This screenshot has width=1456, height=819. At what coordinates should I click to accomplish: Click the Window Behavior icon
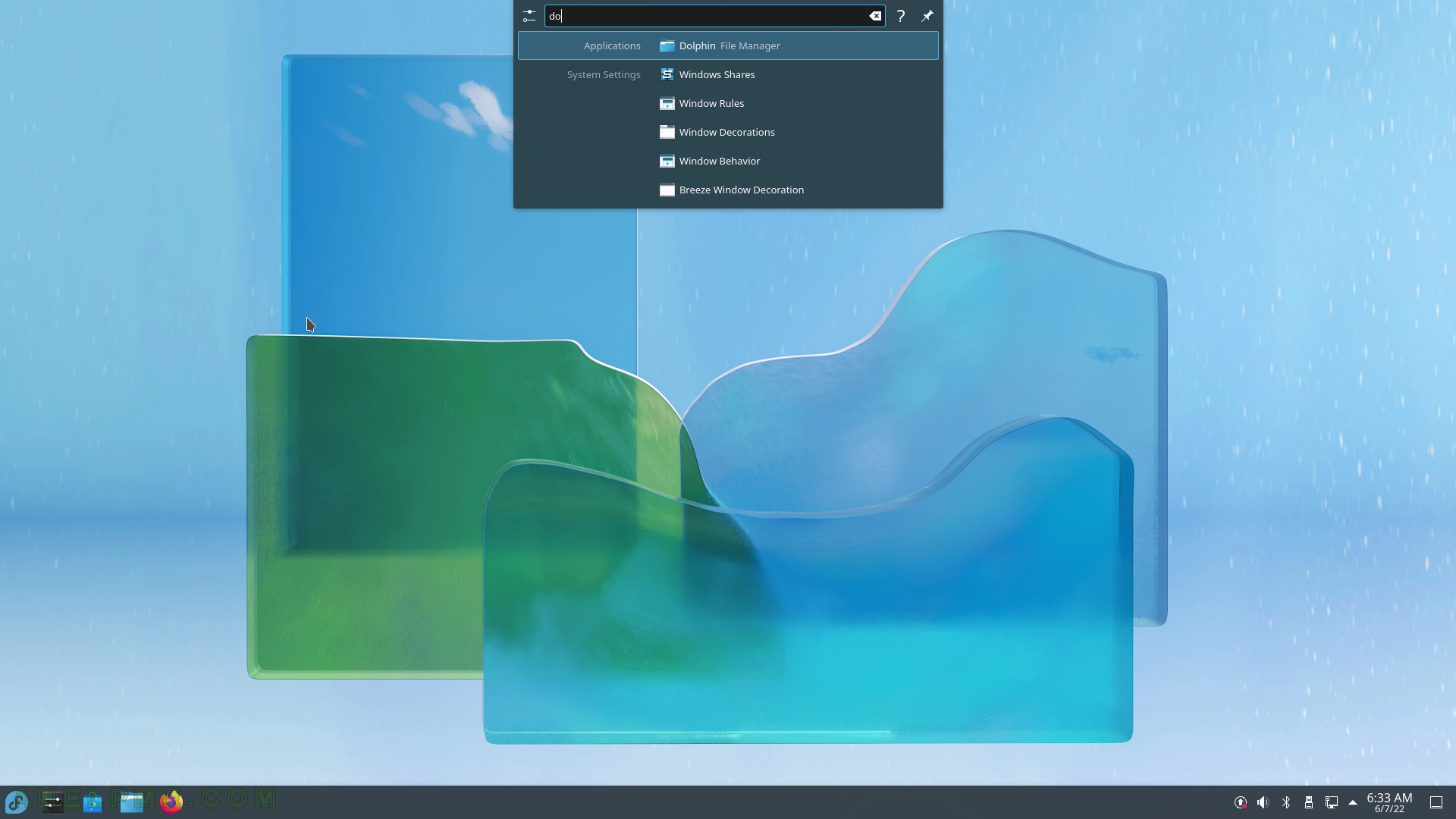click(667, 161)
